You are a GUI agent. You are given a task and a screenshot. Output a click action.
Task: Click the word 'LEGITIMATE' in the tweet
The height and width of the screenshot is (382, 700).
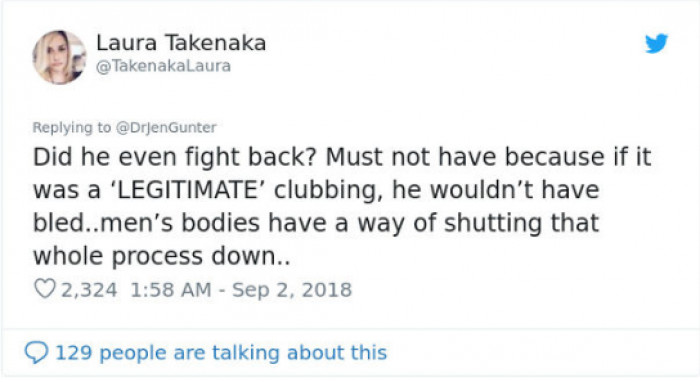pyautogui.click(x=188, y=190)
